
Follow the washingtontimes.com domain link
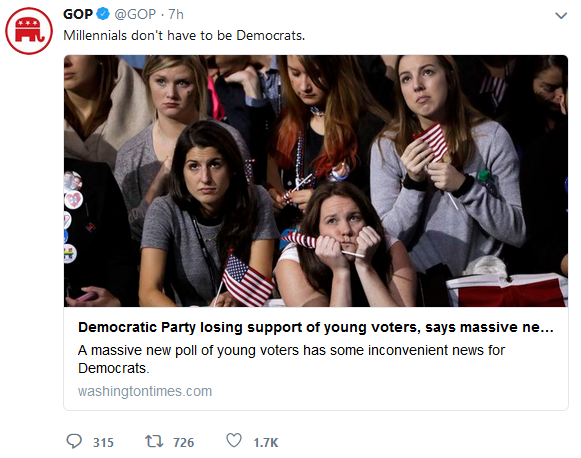tap(145, 391)
